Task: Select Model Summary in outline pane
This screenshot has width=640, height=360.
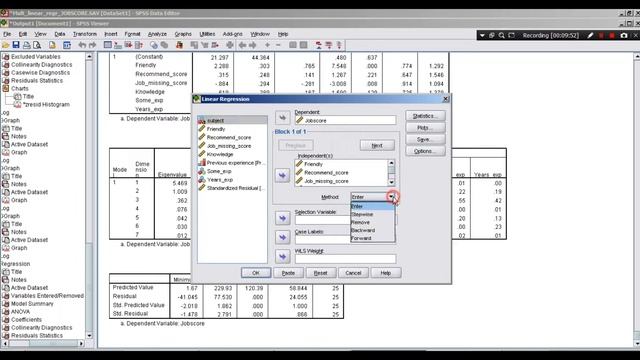Action: pyautogui.click(x=32, y=304)
